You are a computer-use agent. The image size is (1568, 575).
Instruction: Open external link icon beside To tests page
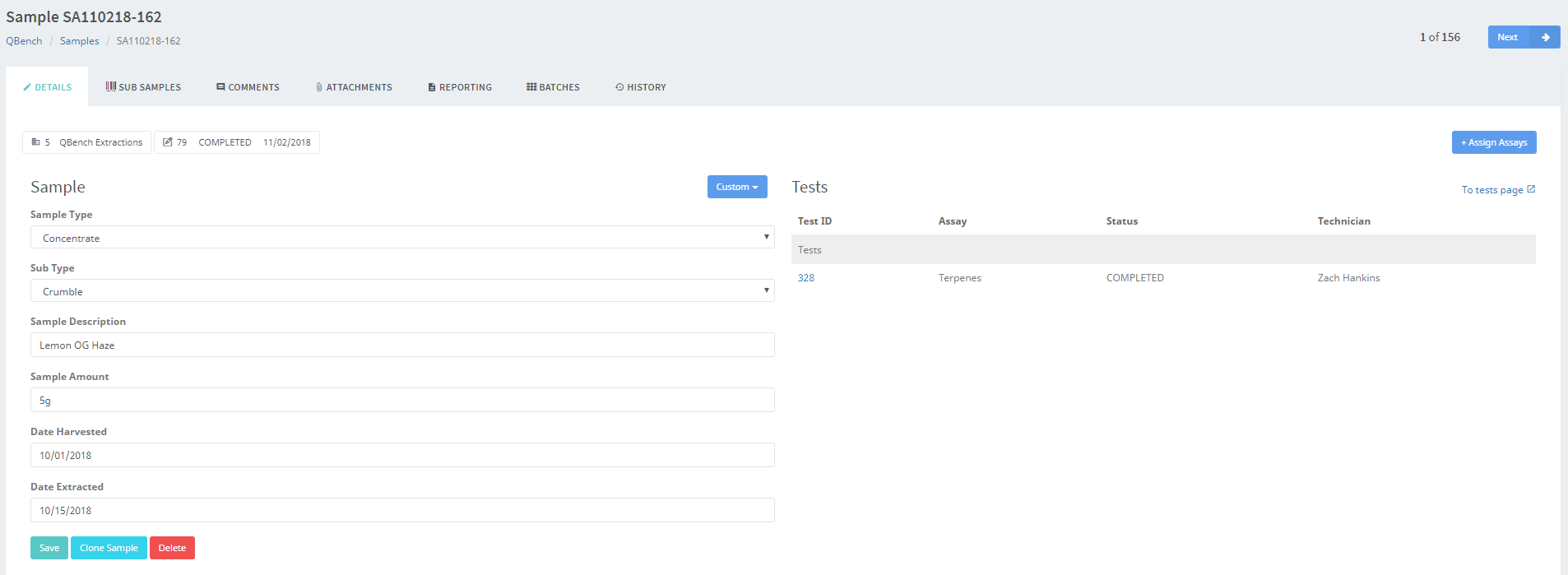[1531, 189]
